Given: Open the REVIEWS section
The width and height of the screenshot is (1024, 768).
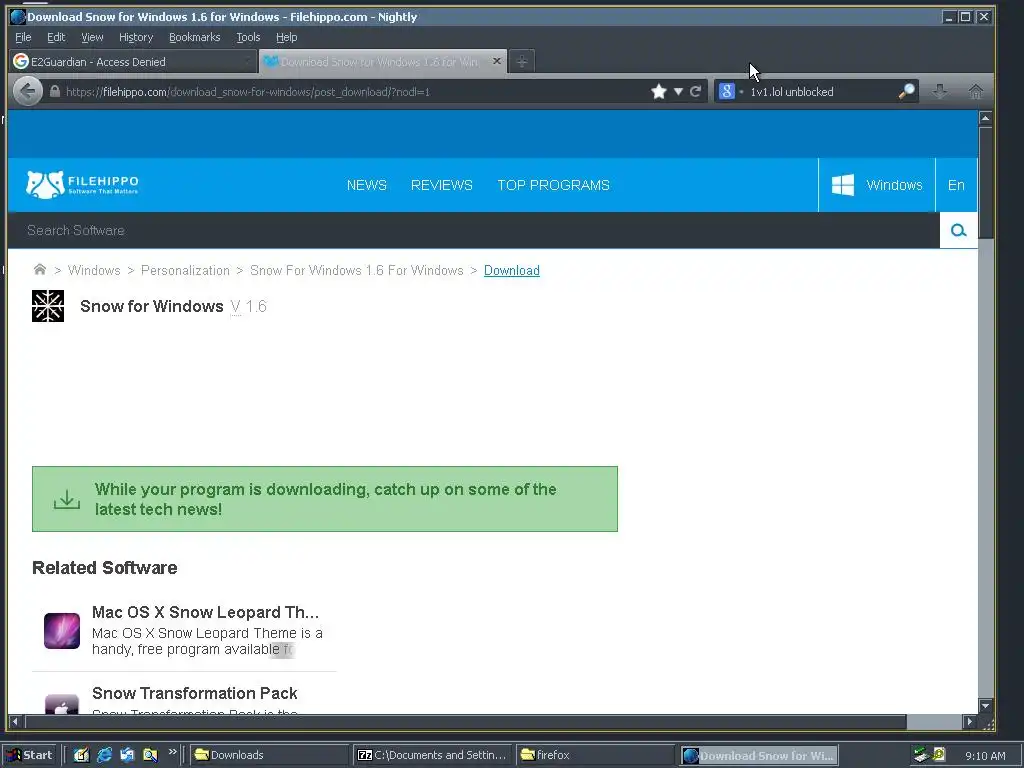Looking at the screenshot, I should (441, 185).
